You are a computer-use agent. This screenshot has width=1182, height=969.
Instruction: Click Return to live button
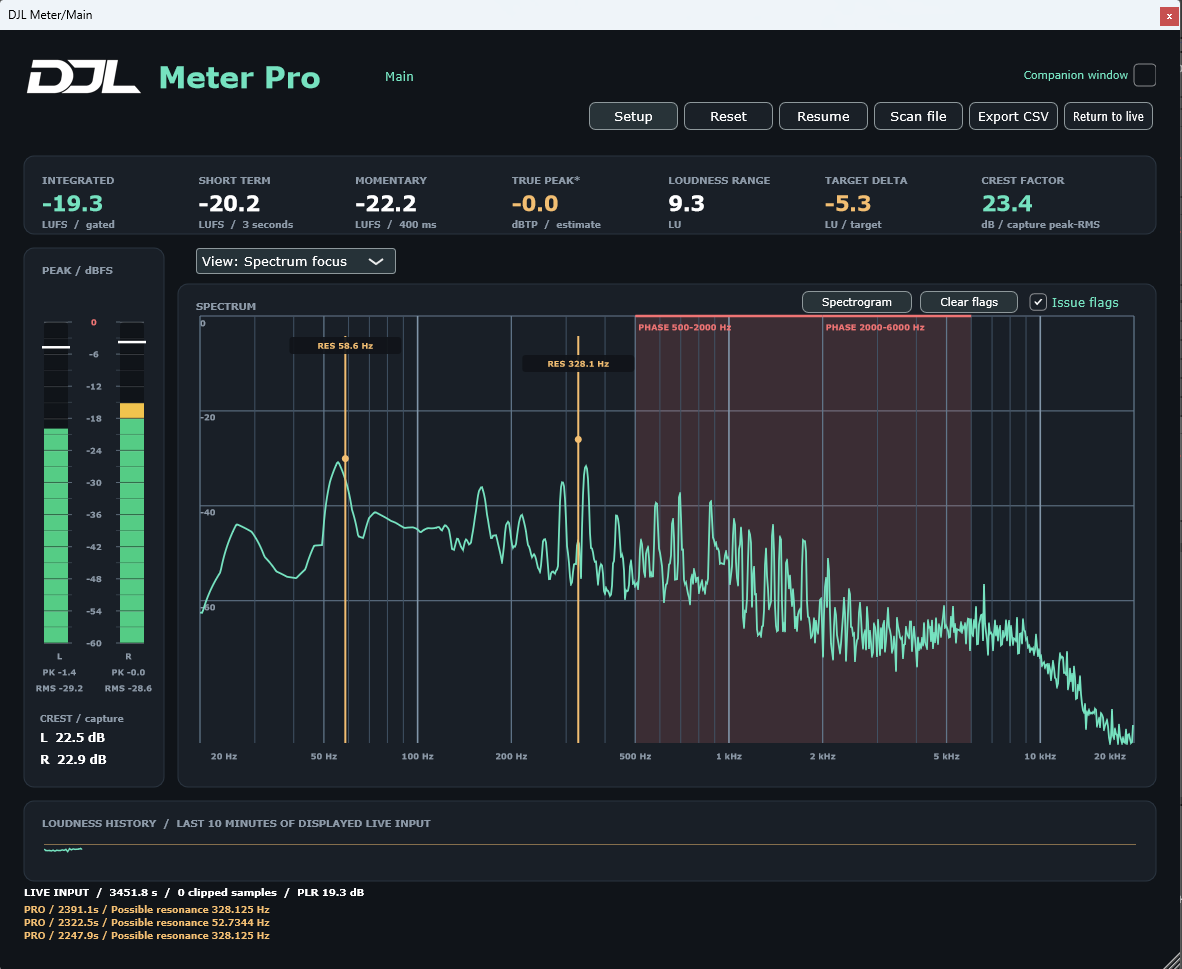pos(1108,116)
